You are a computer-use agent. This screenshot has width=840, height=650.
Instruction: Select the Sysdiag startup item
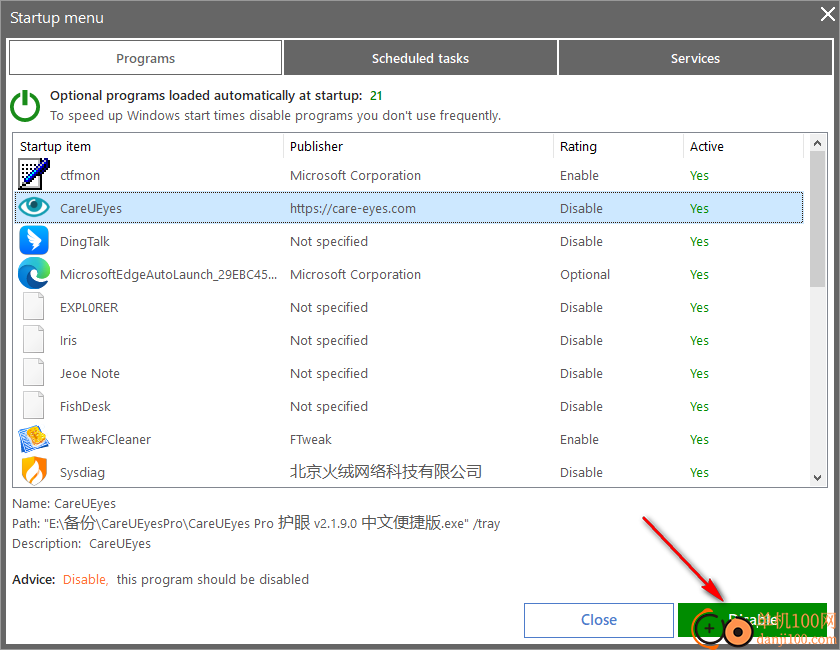point(82,473)
